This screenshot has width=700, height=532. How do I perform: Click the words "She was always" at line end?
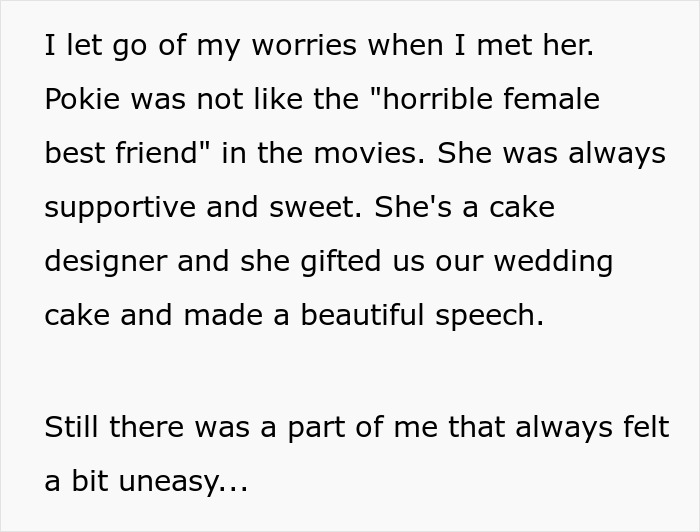[551, 154]
